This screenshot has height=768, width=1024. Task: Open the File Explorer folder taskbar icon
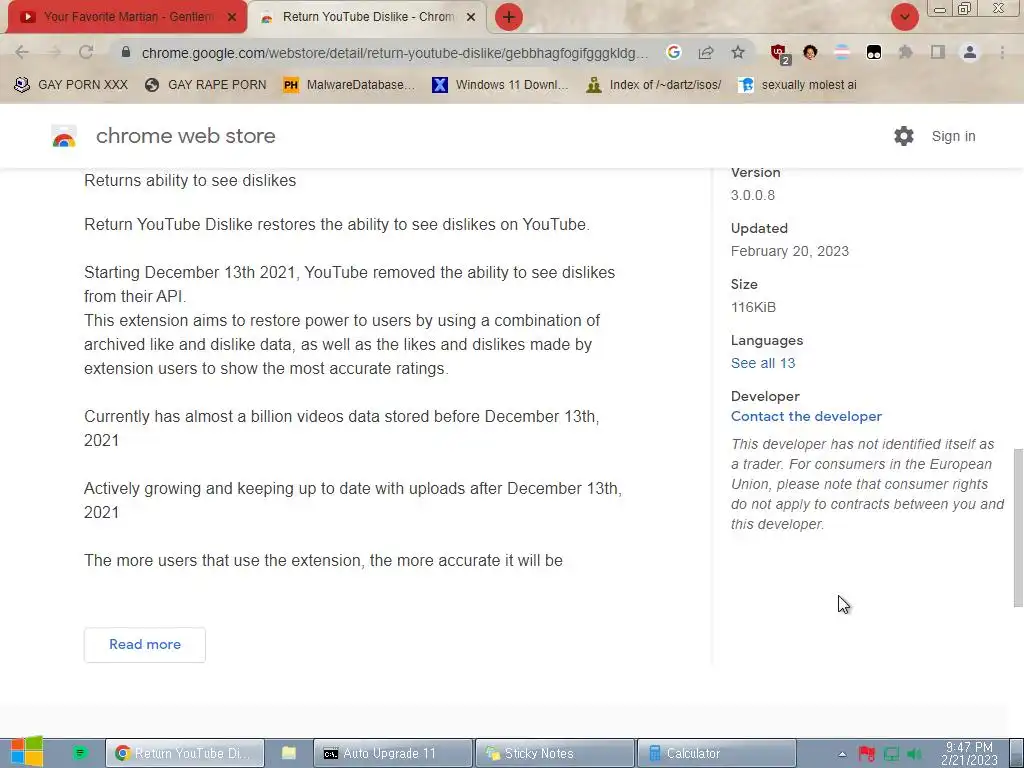(289, 753)
